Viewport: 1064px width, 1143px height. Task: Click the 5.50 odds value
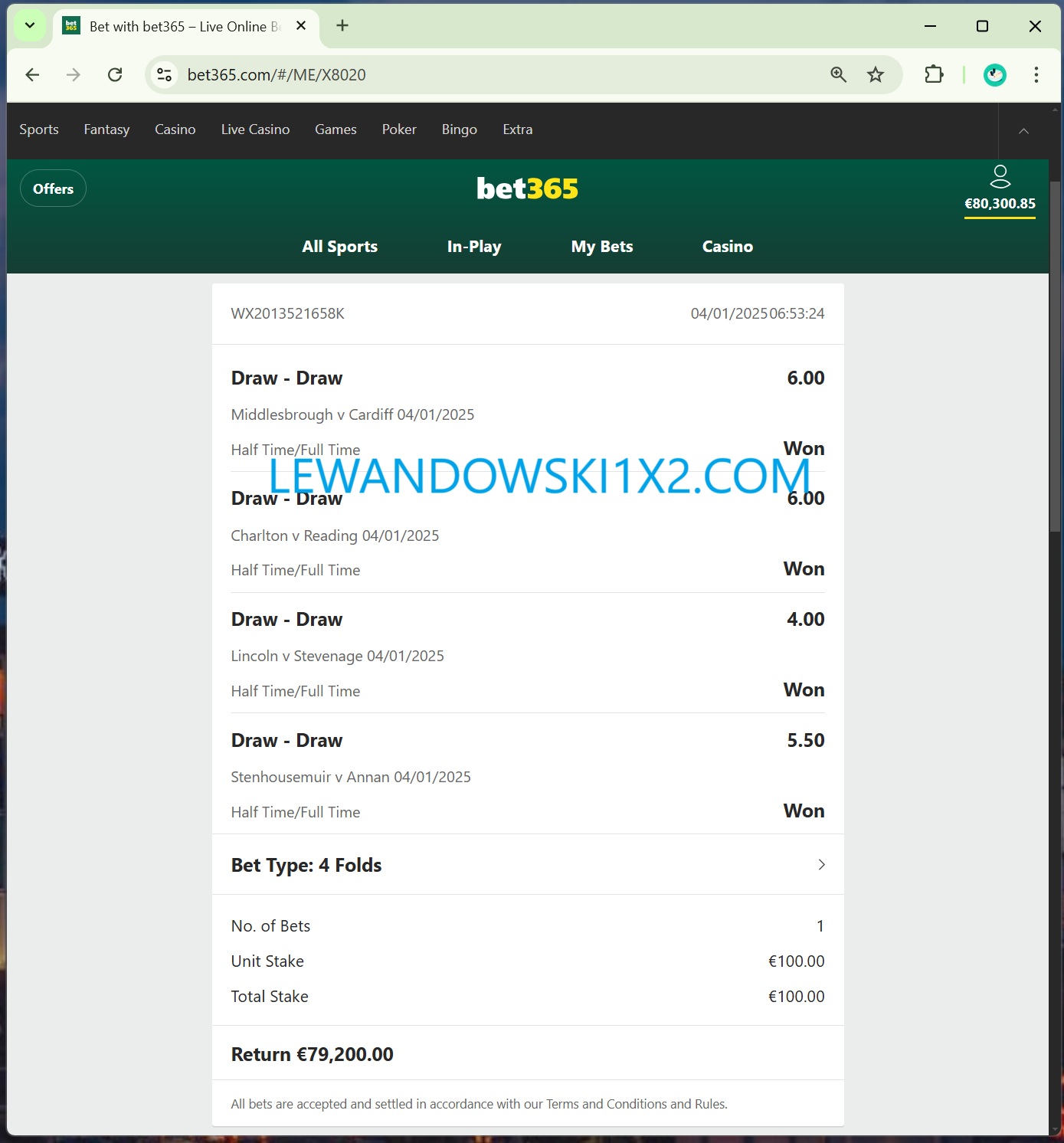[806, 740]
